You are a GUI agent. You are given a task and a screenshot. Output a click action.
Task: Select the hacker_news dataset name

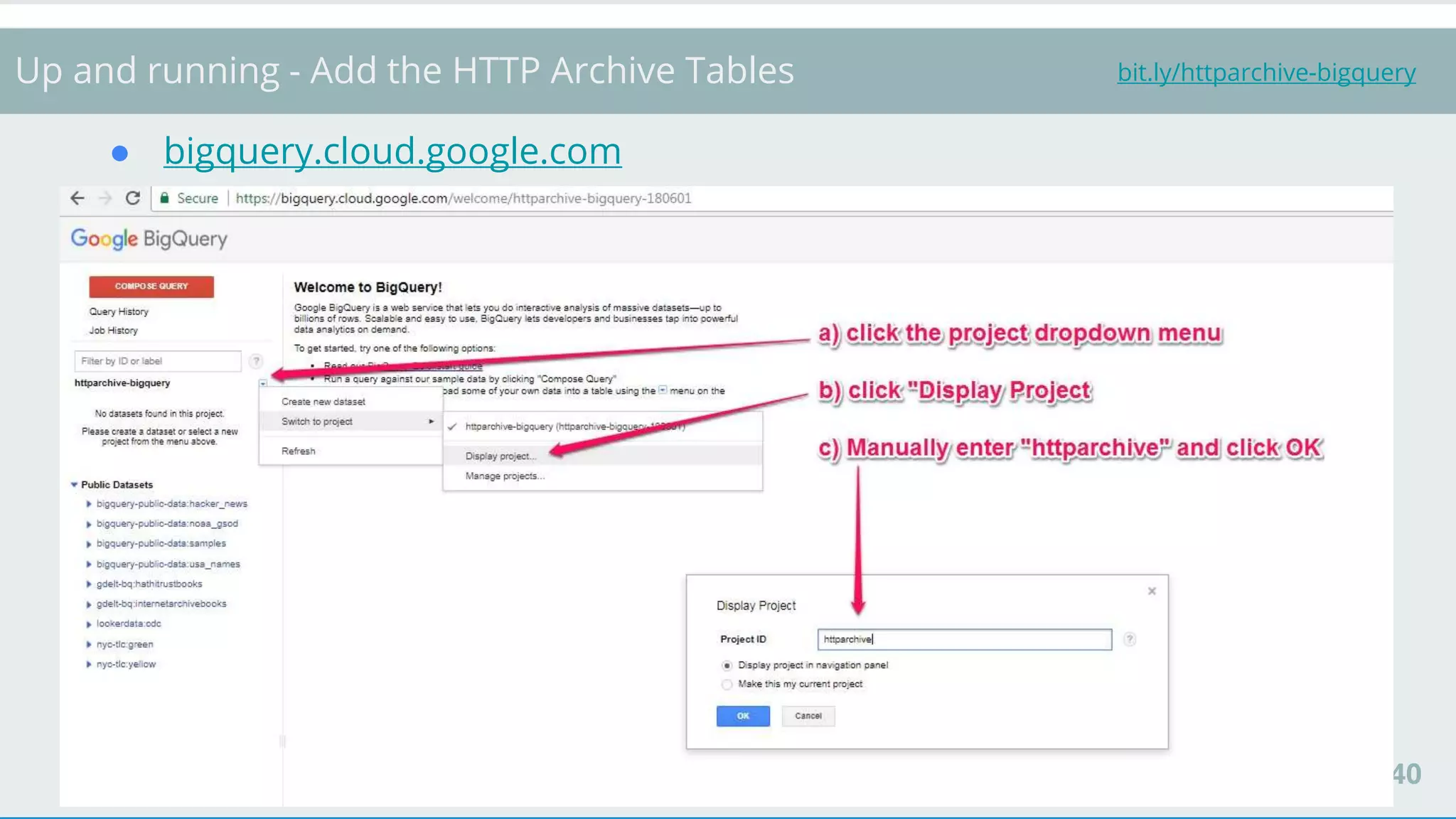point(172,504)
